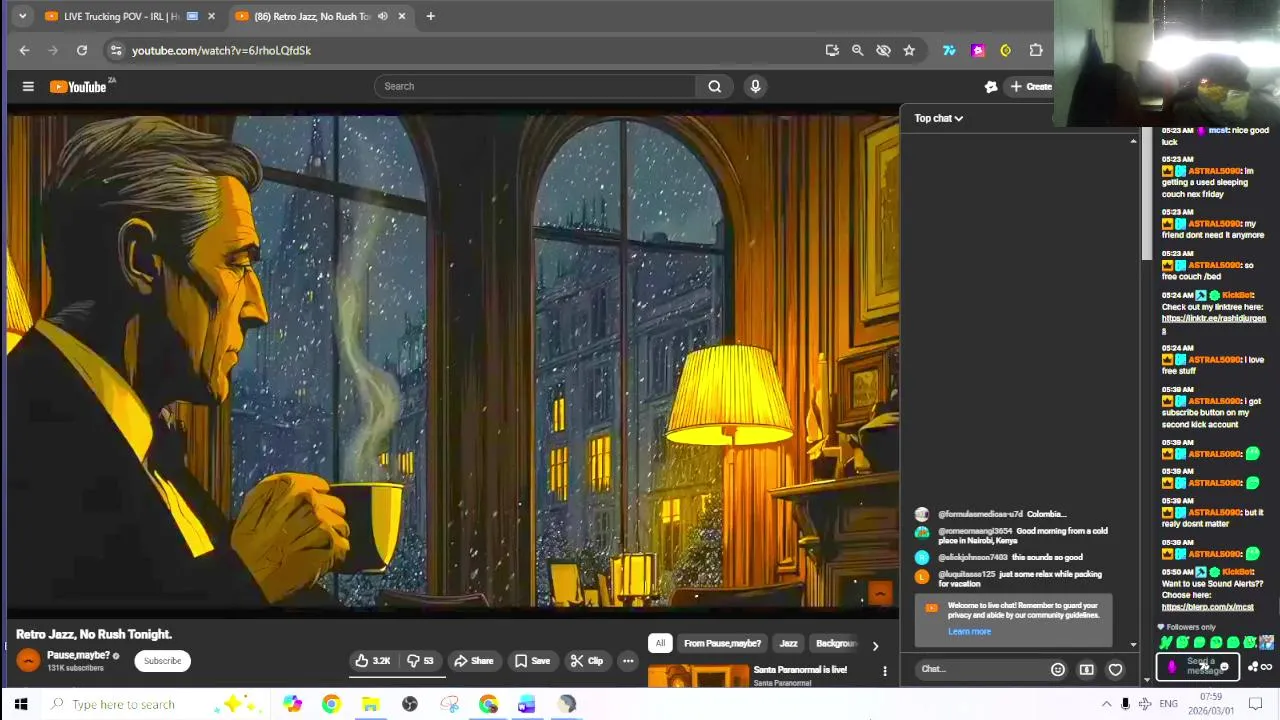Switch to LIVE Trucking POV tab
Screen dimensions: 1280x720
coord(118,16)
